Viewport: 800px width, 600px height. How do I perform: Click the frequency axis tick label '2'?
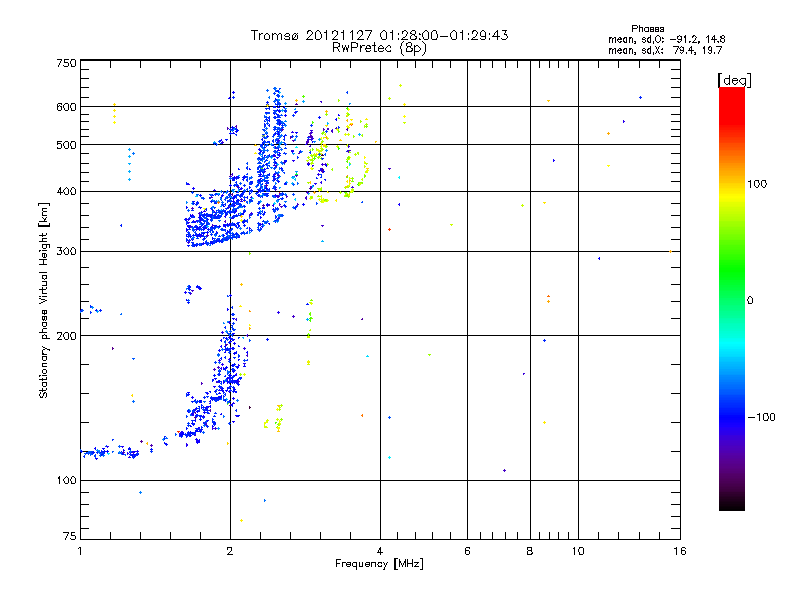(x=230, y=551)
